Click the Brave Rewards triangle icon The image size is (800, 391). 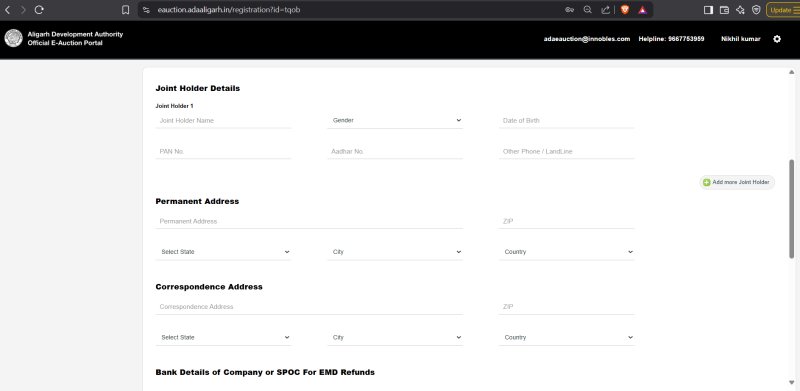pyautogui.click(x=643, y=10)
